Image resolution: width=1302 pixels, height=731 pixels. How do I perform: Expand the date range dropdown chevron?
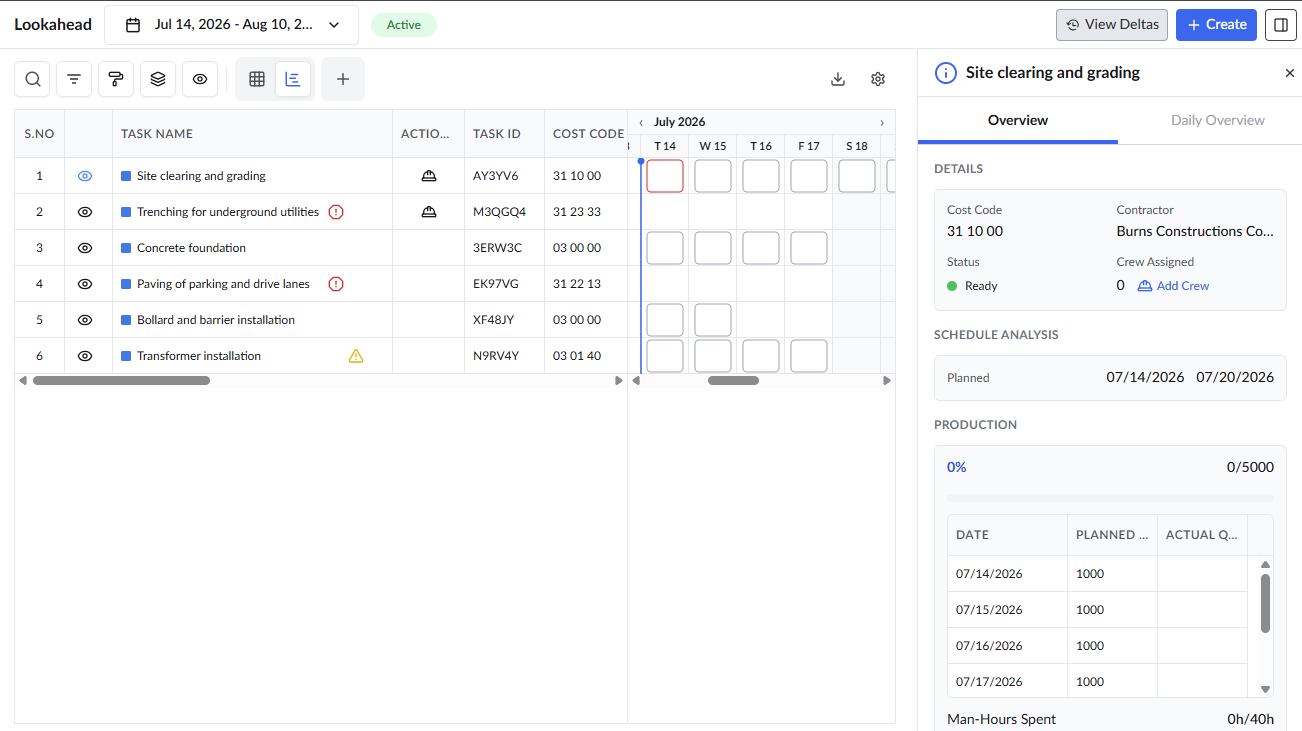(334, 25)
